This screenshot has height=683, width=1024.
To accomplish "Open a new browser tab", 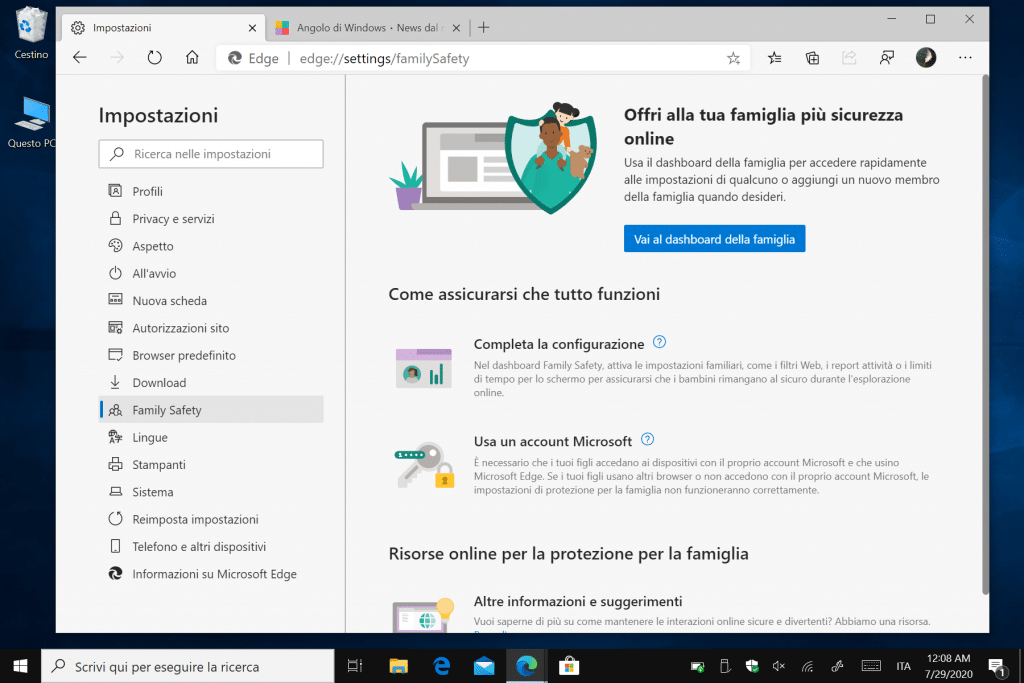I will (x=483, y=27).
